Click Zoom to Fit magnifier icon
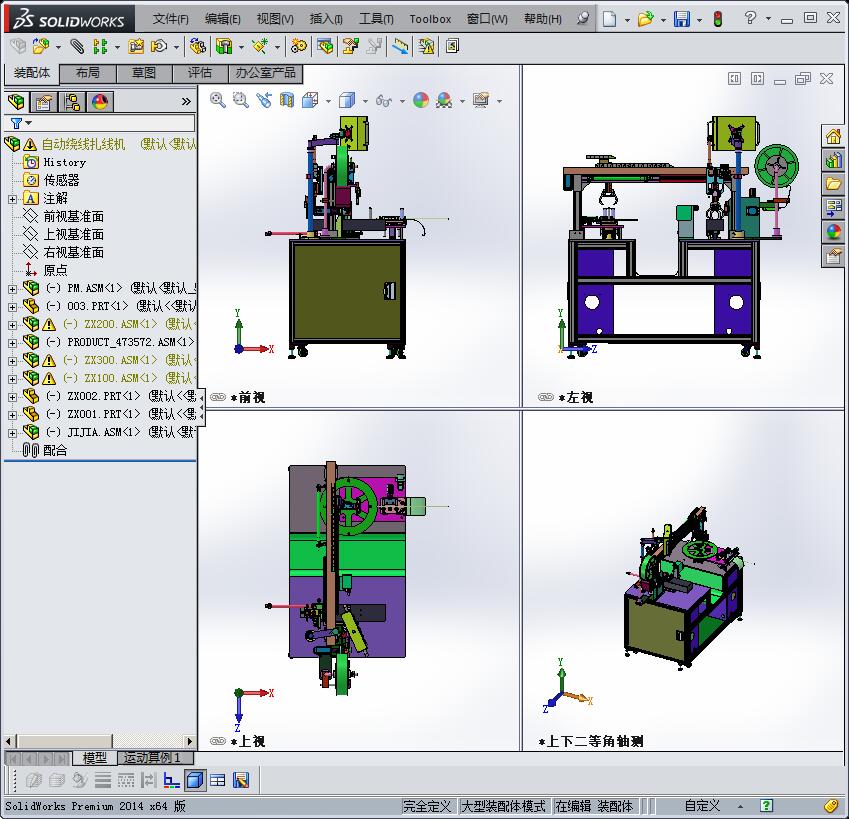This screenshot has height=819, width=849. coord(218,100)
